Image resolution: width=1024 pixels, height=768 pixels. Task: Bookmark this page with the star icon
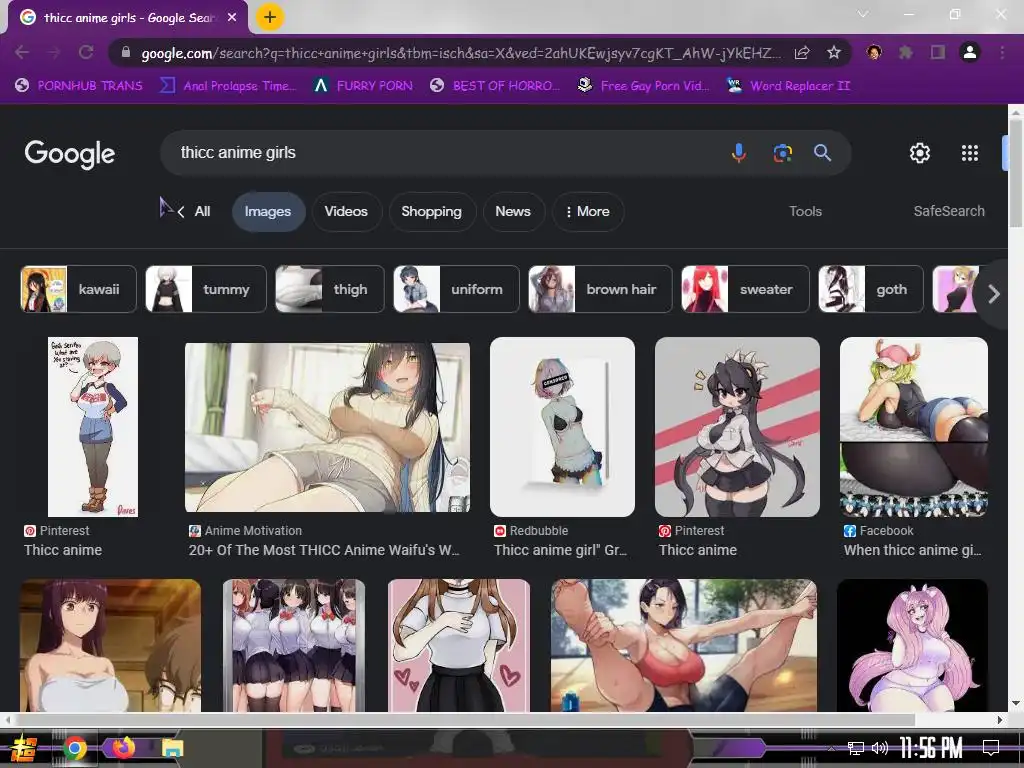click(x=833, y=52)
